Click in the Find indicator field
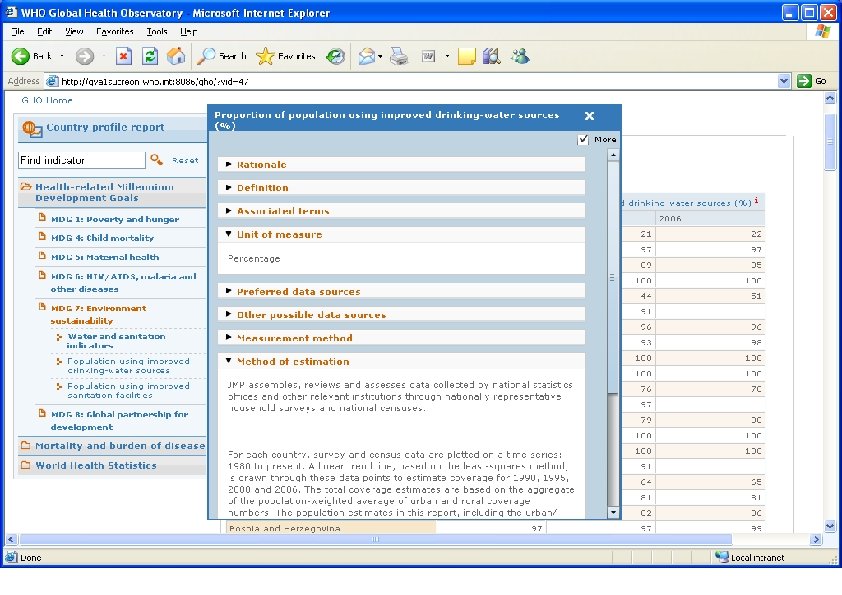 [82, 160]
